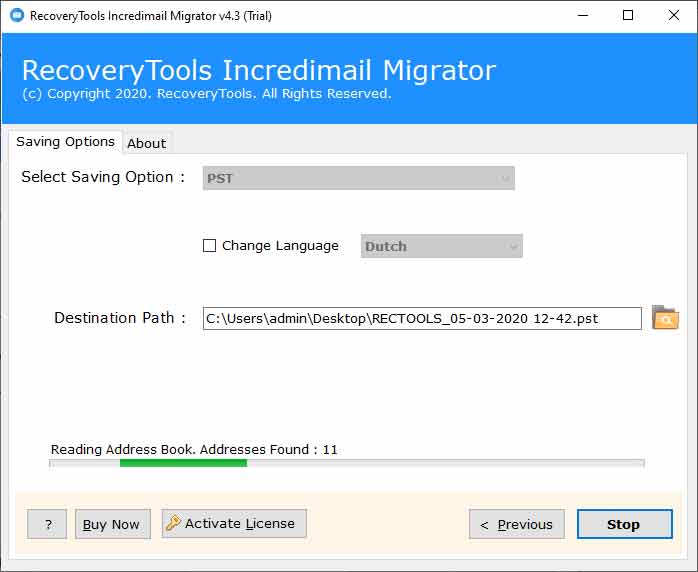
Task: Tick the Change Language checkbox
Action: pos(209,246)
